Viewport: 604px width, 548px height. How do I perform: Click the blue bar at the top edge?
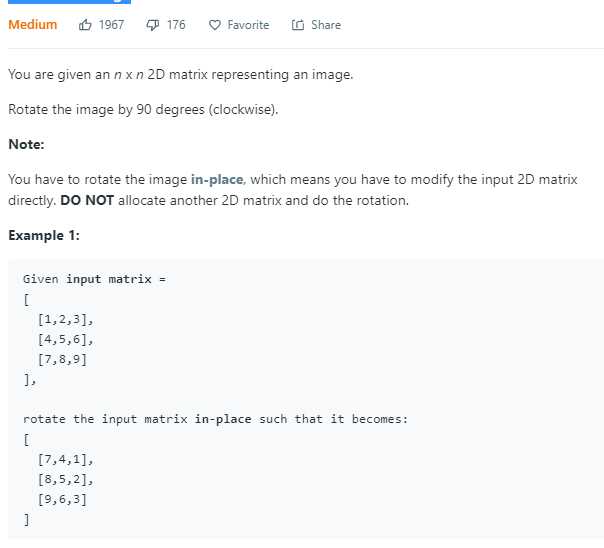69,2
